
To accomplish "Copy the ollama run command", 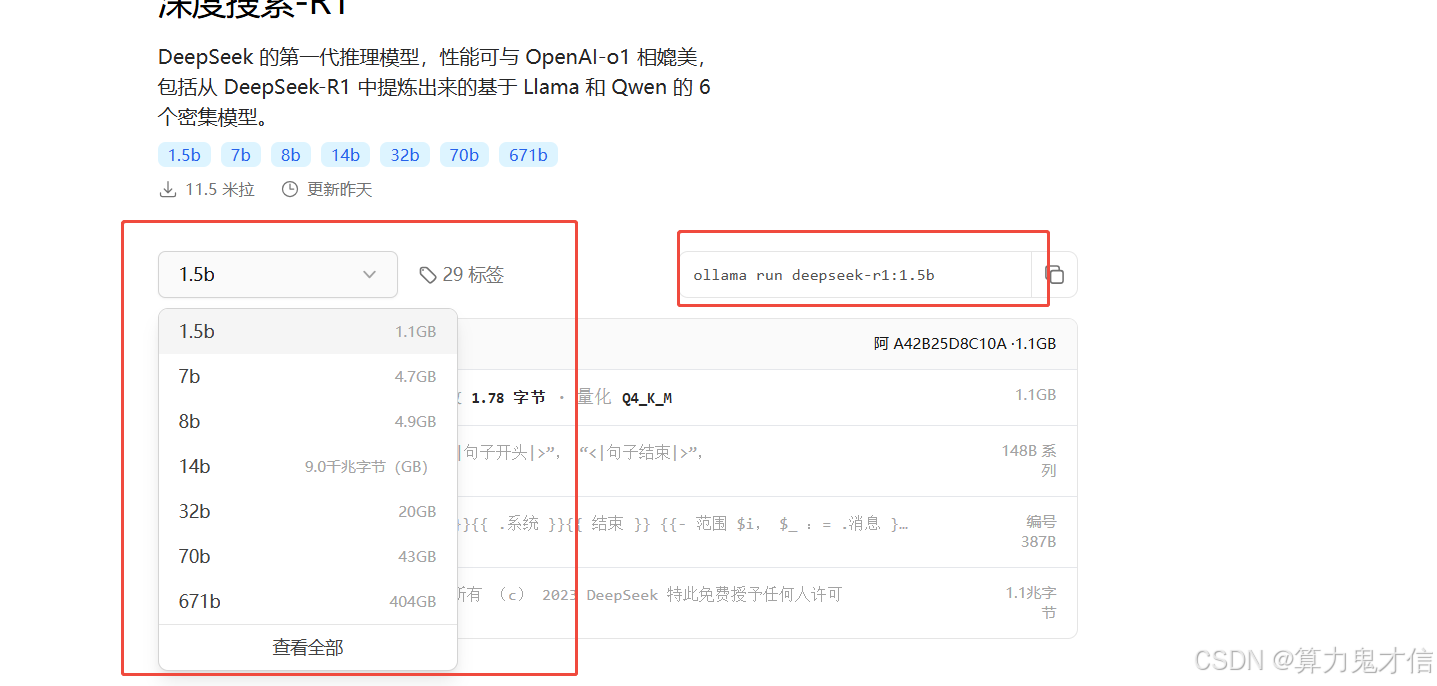I will click(x=1054, y=274).
